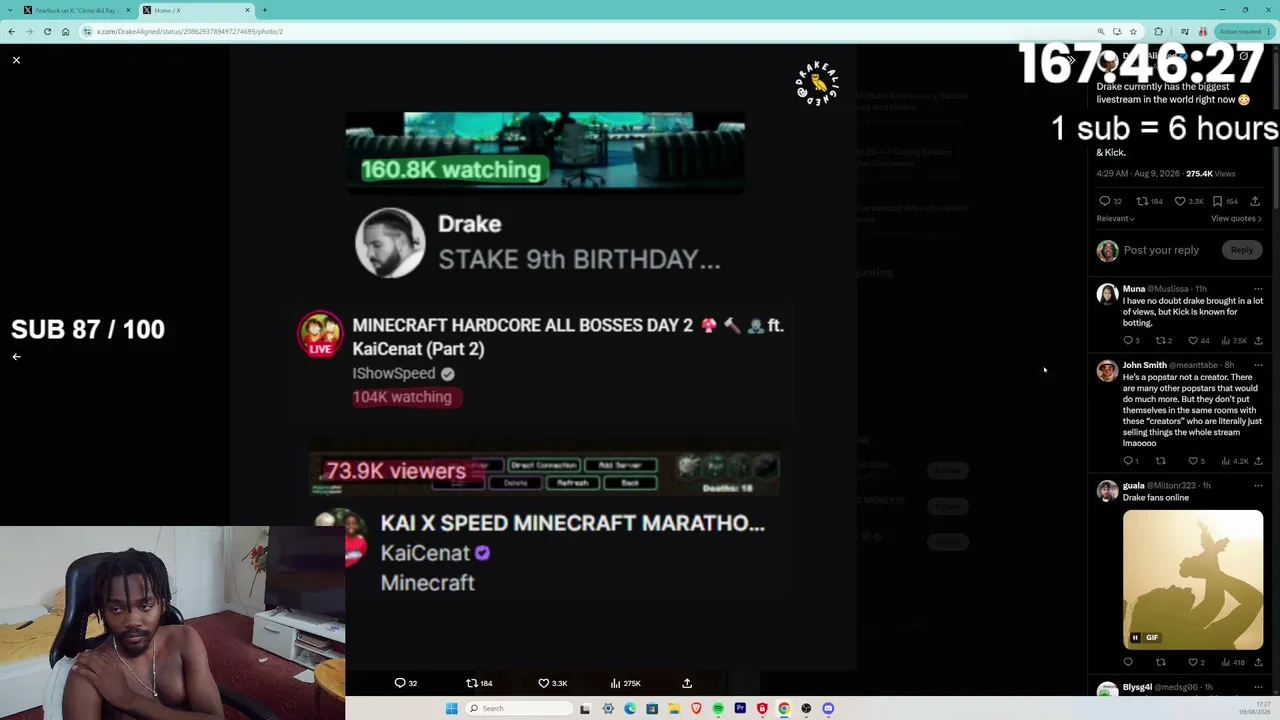Like the photo showing 3.3K likes
The width and height of the screenshot is (1280, 720).
[x=553, y=683]
